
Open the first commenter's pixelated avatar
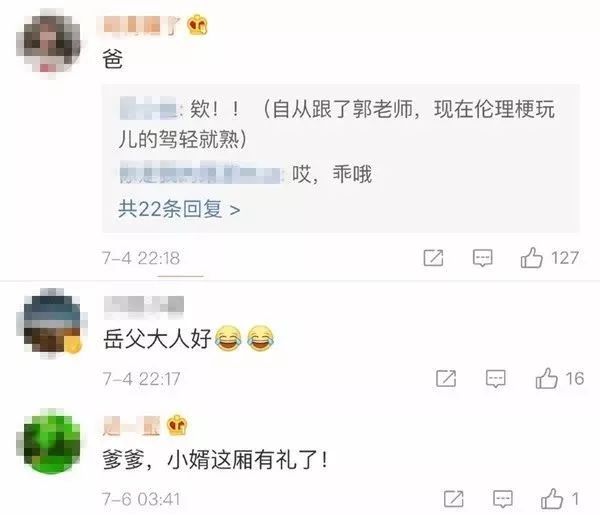click(49, 43)
